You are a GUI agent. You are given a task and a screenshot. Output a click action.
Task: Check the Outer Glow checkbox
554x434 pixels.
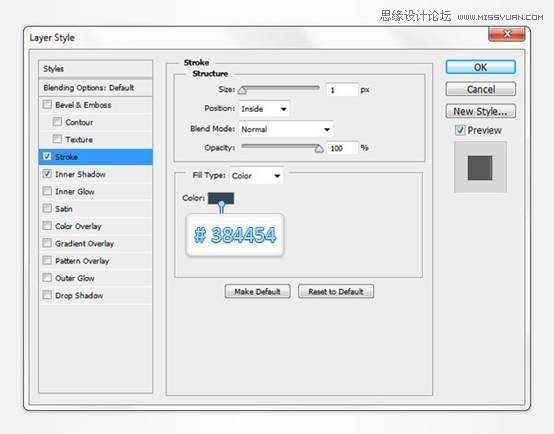click(47, 278)
